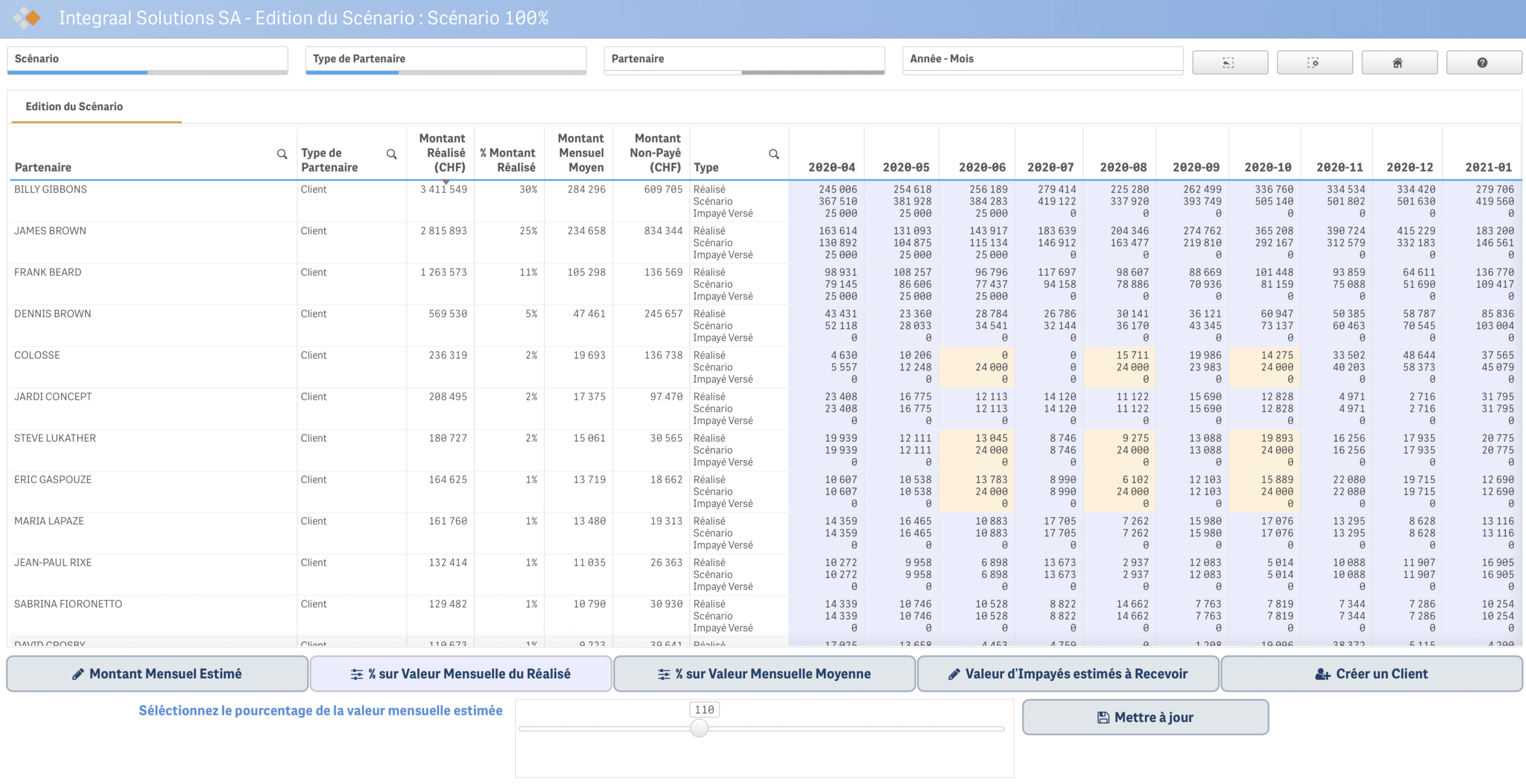Select partner COLOSSE

37,355
